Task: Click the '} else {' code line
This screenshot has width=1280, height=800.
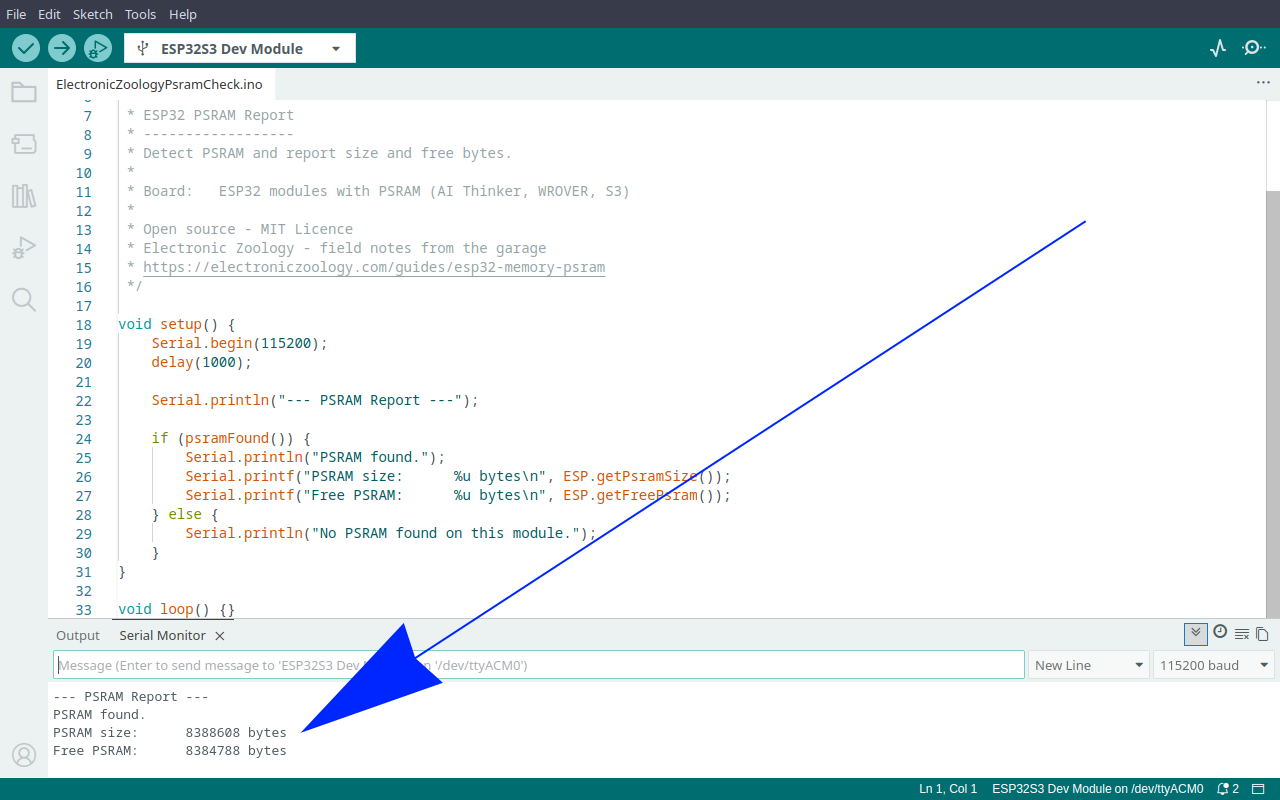Action: click(x=185, y=515)
